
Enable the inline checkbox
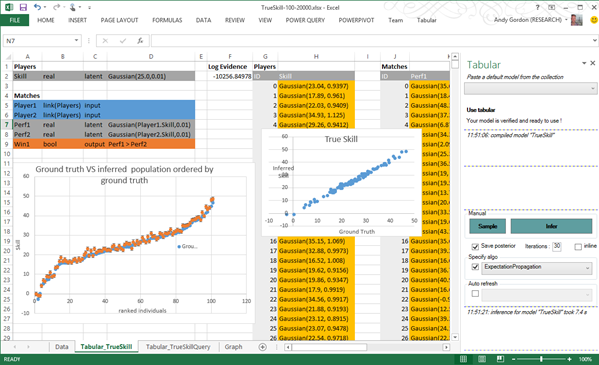coord(578,247)
